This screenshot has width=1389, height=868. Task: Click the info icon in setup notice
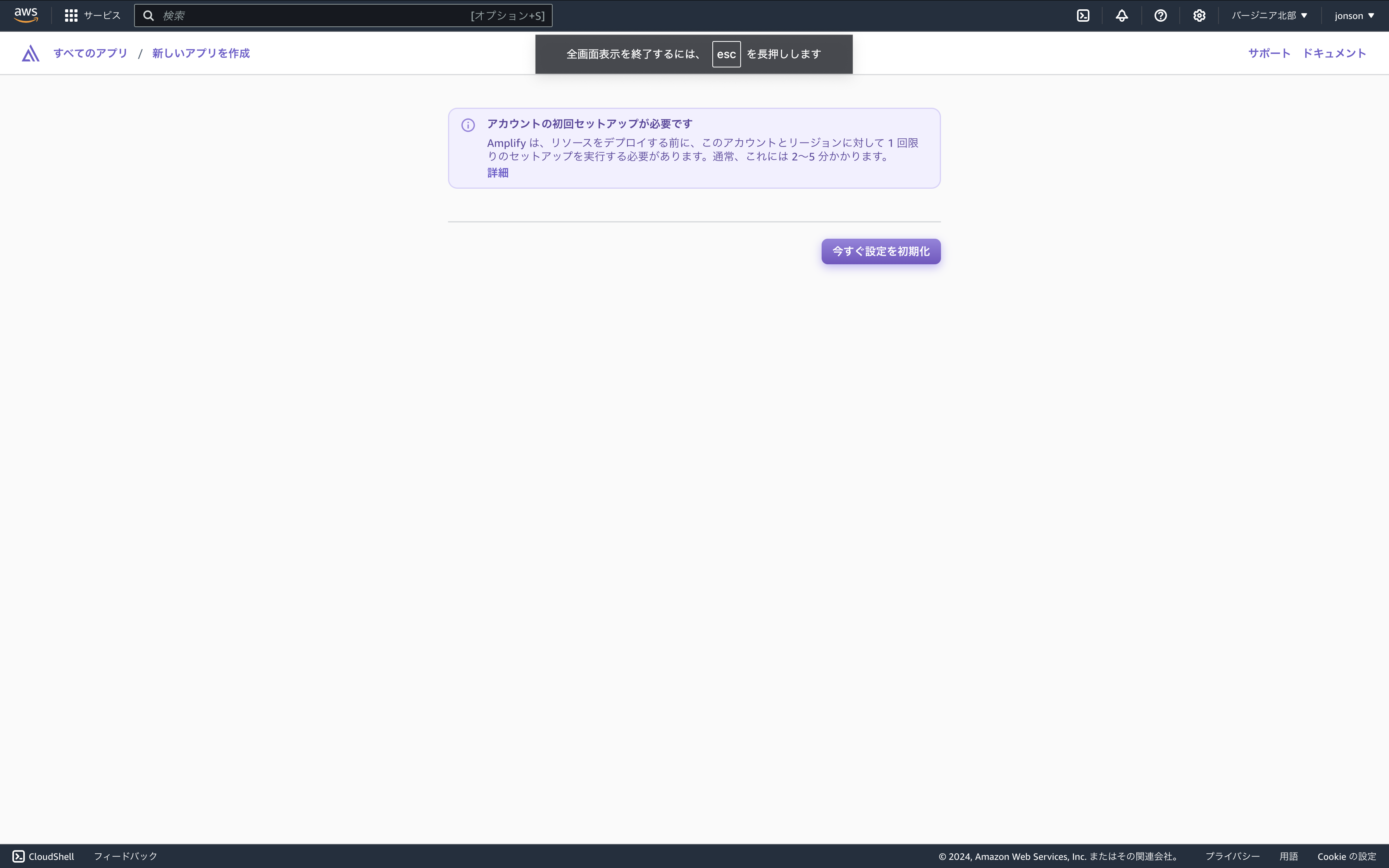point(468,125)
